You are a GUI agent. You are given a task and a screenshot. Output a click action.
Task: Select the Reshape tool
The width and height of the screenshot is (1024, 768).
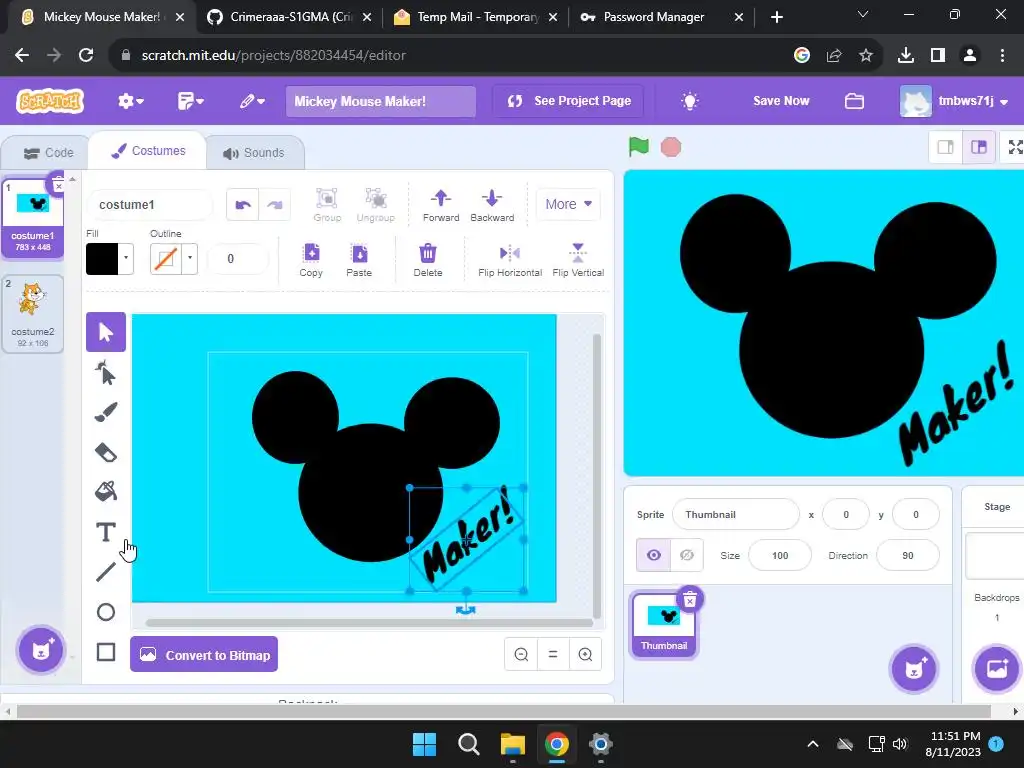(x=106, y=373)
